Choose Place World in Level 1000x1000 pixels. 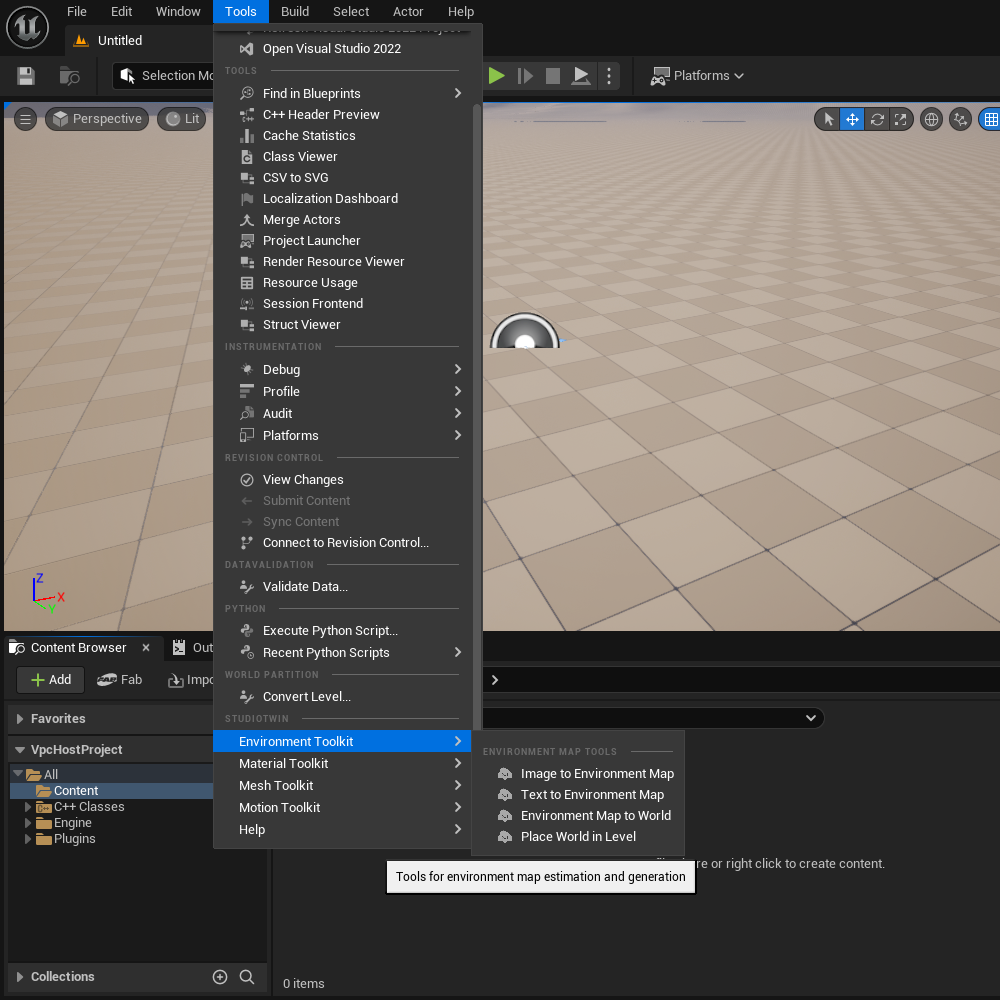click(x=578, y=837)
